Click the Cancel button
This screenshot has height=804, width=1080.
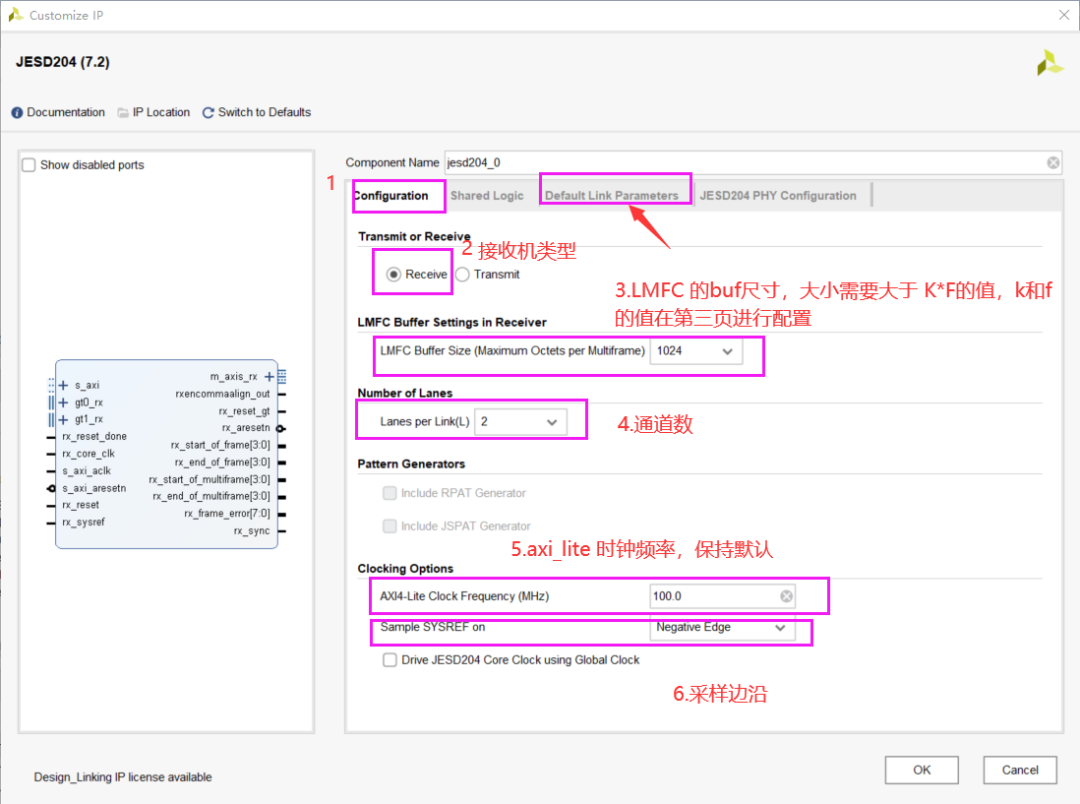point(1020,770)
